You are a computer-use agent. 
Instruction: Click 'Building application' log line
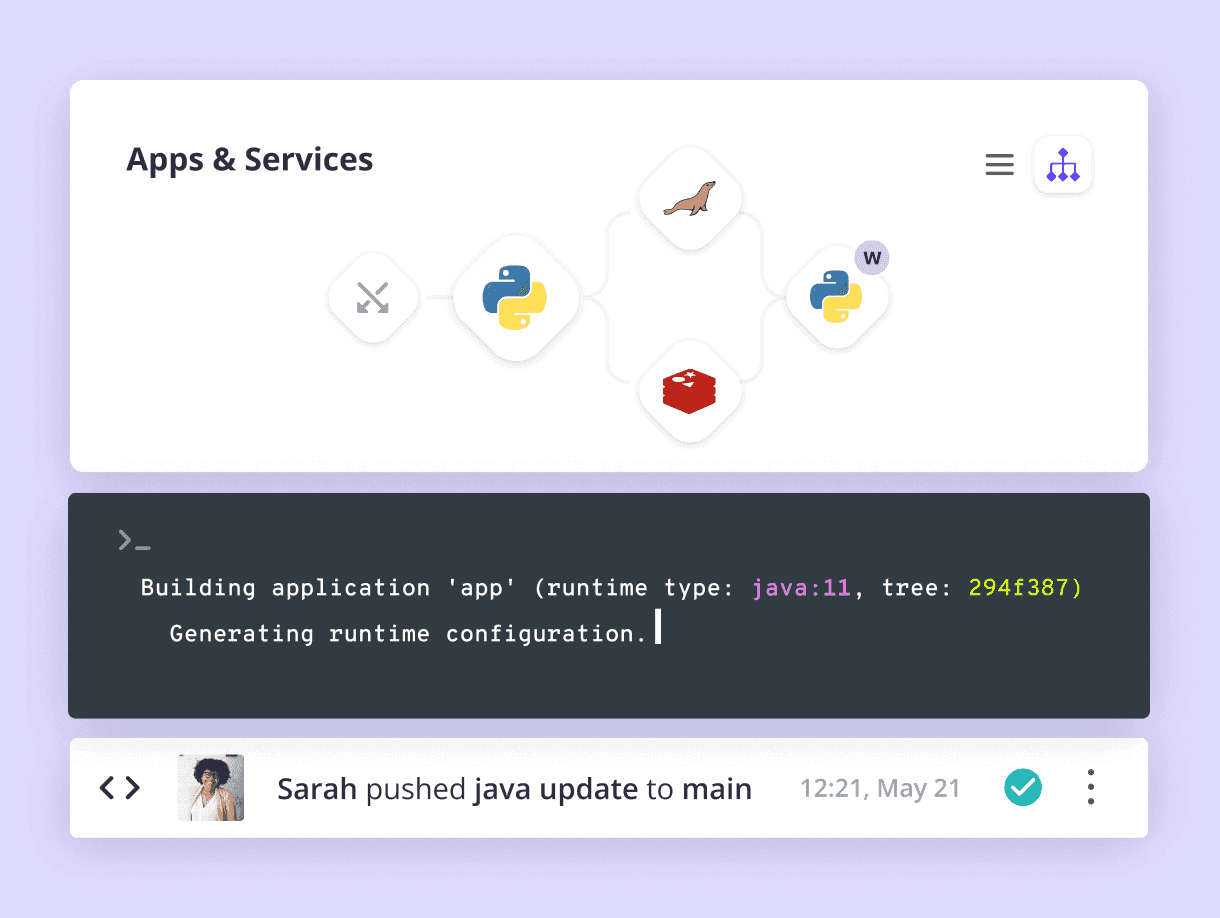tap(611, 588)
